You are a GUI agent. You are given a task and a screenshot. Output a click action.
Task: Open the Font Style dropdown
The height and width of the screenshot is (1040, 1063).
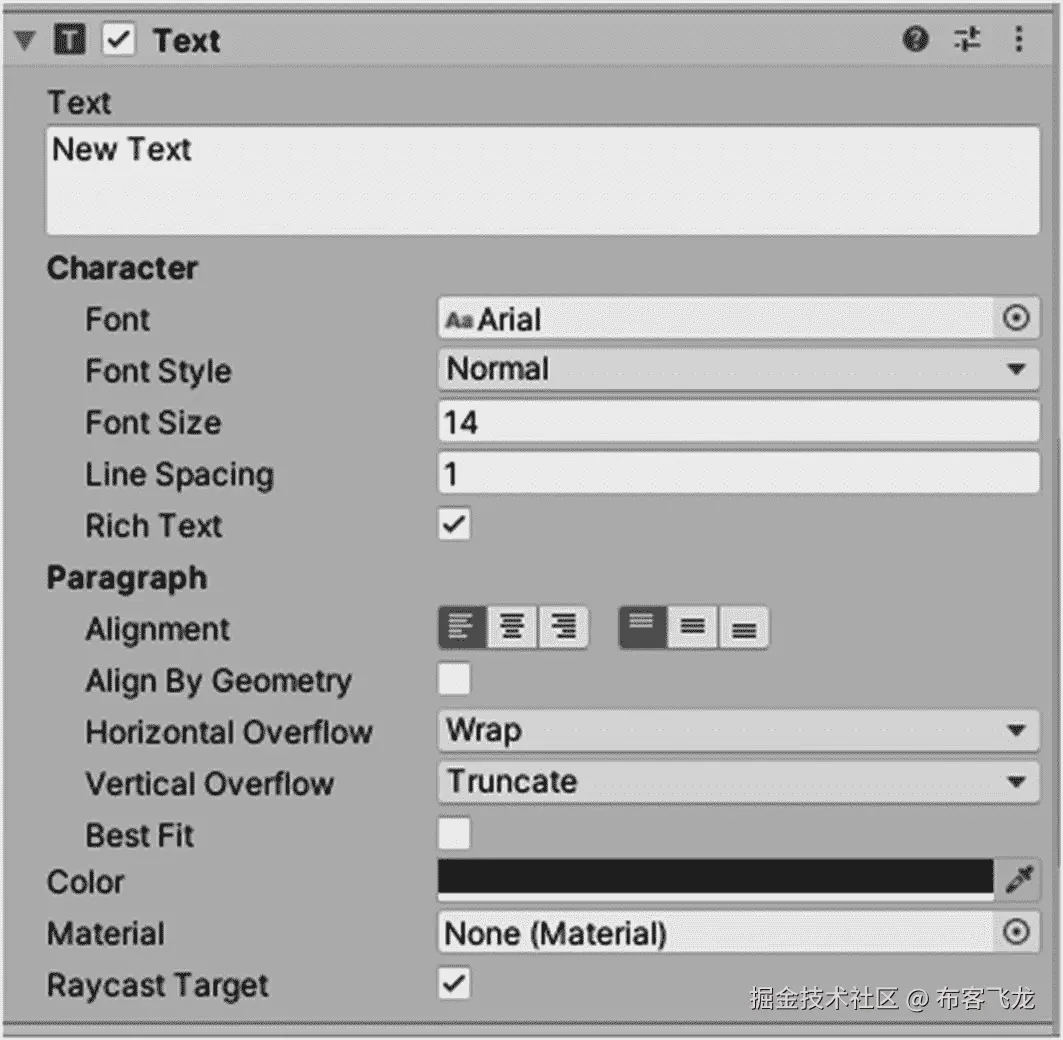coord(738,370)
